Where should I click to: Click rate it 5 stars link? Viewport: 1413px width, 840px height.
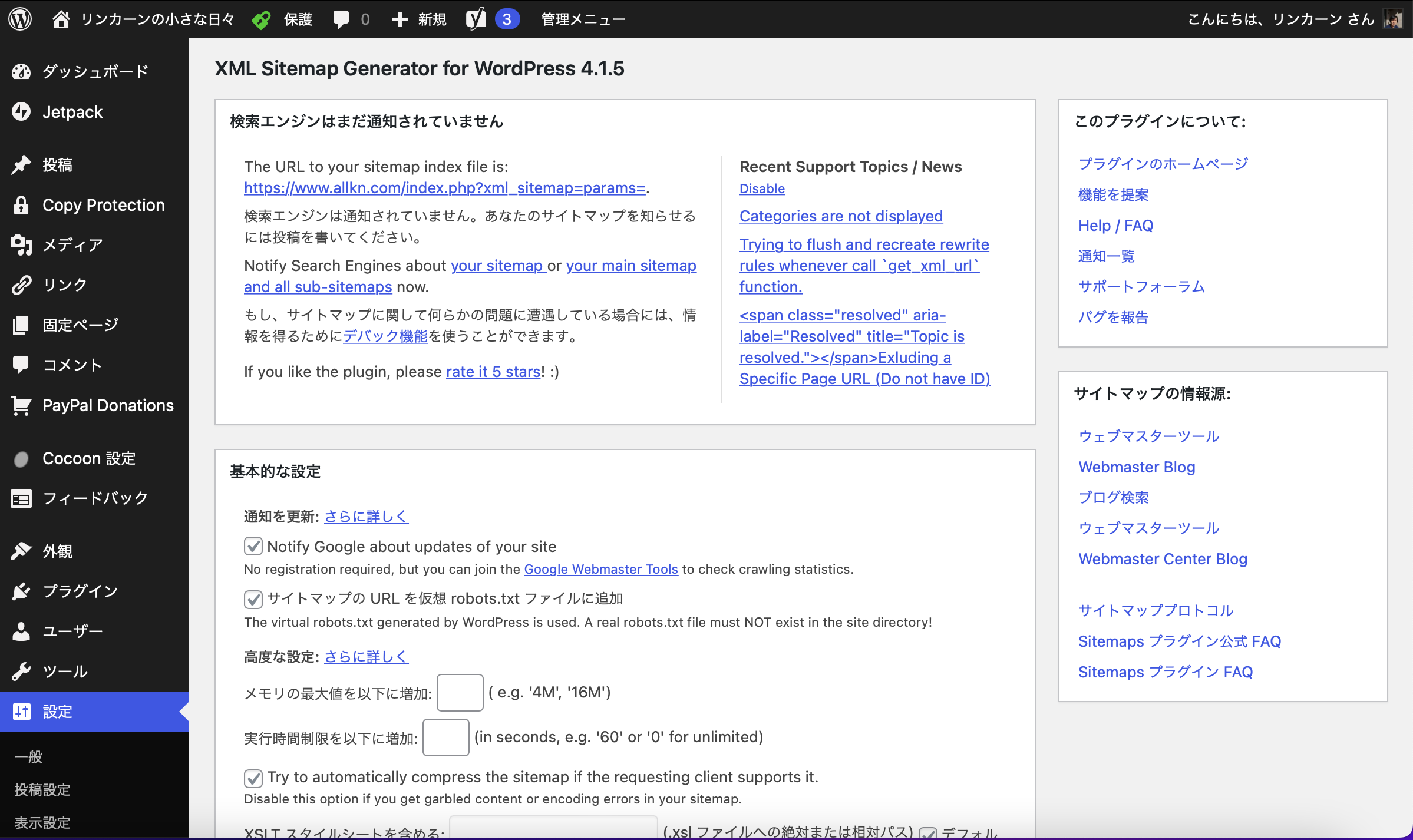click(x=493, y=372)
